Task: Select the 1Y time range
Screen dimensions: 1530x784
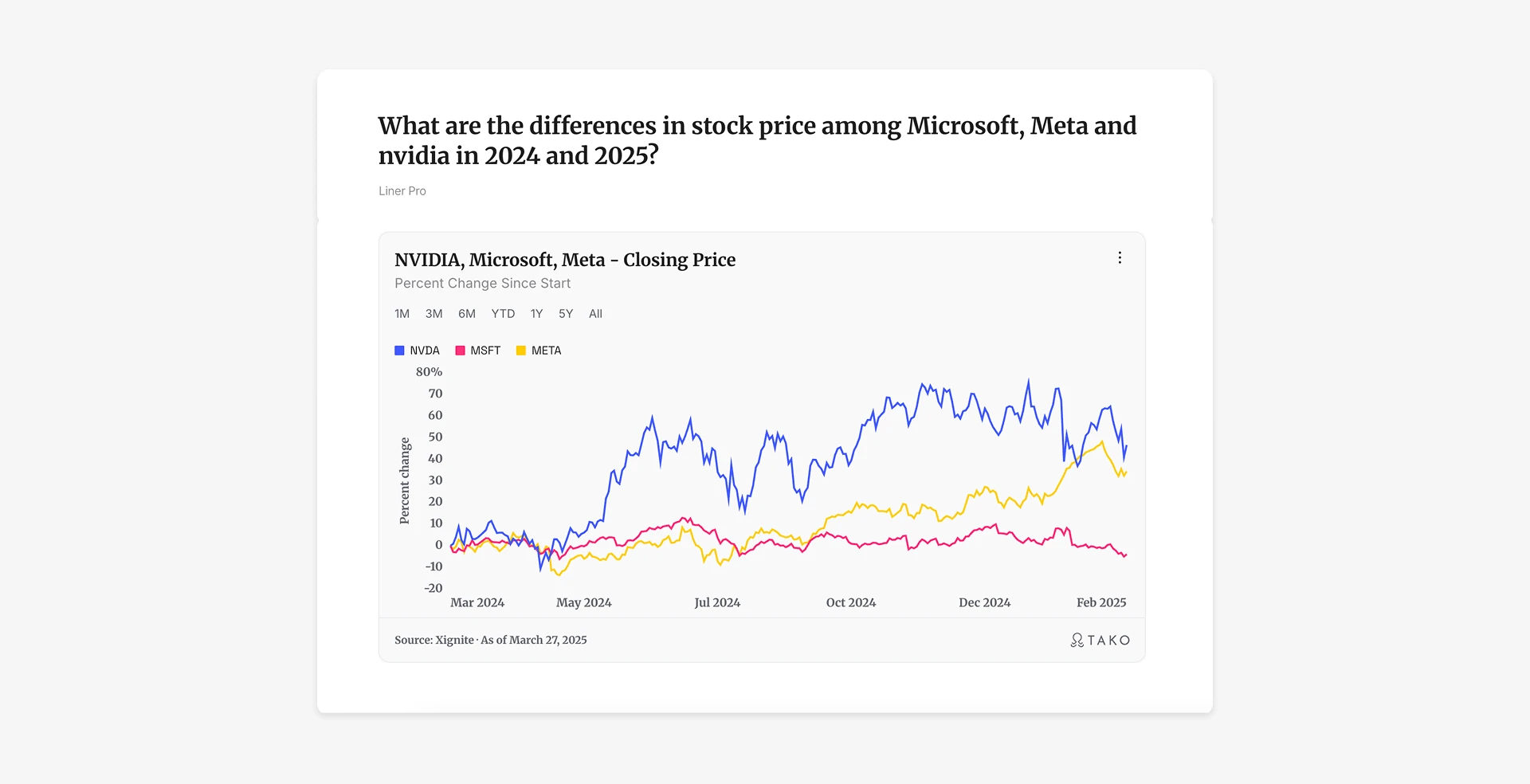Action: click(536, 314)
